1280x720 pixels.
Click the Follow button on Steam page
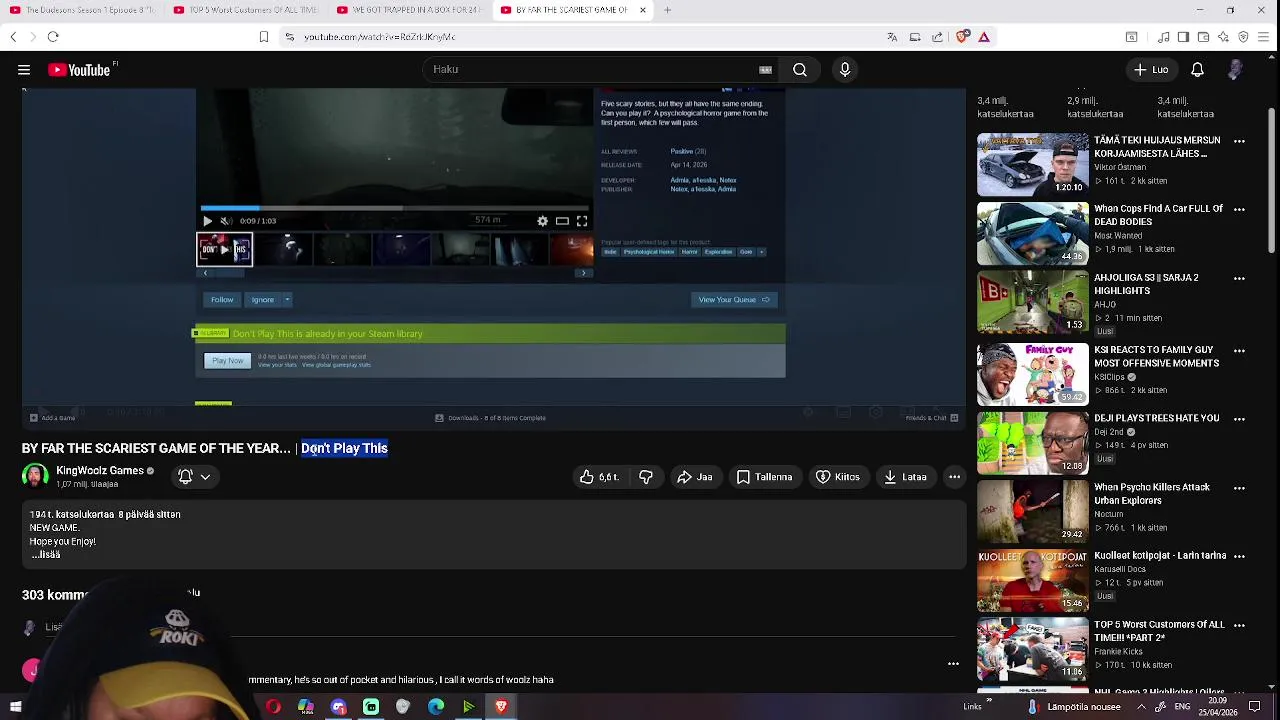click(222, 300)
